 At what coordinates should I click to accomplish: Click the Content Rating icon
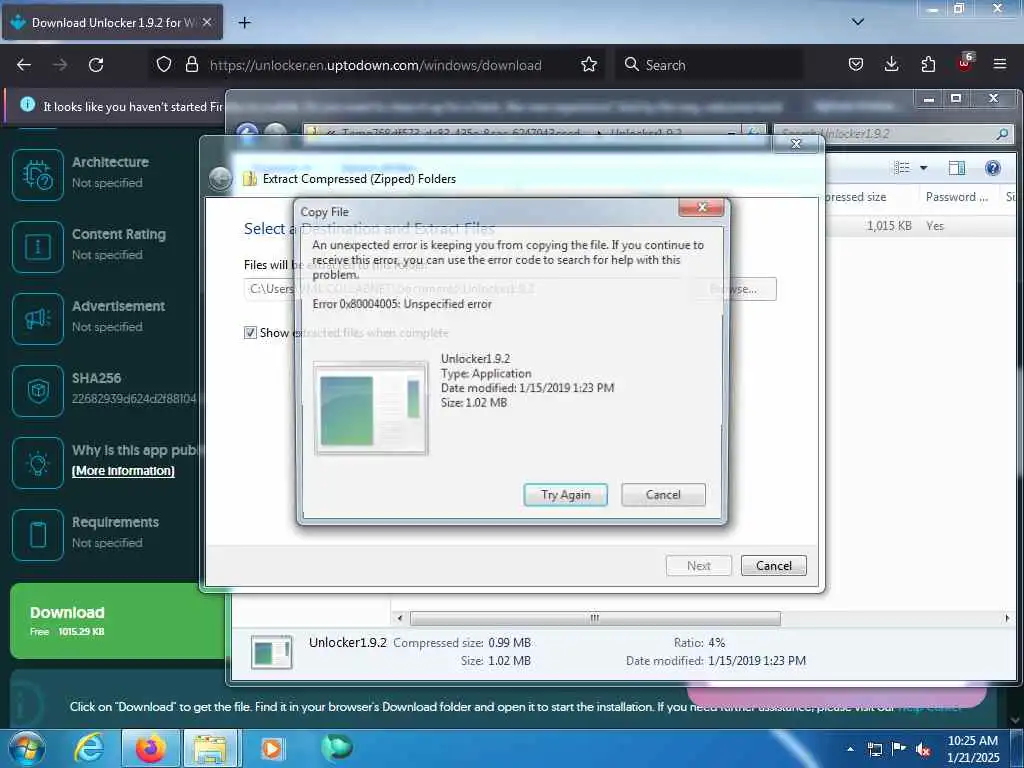(38, 247)
